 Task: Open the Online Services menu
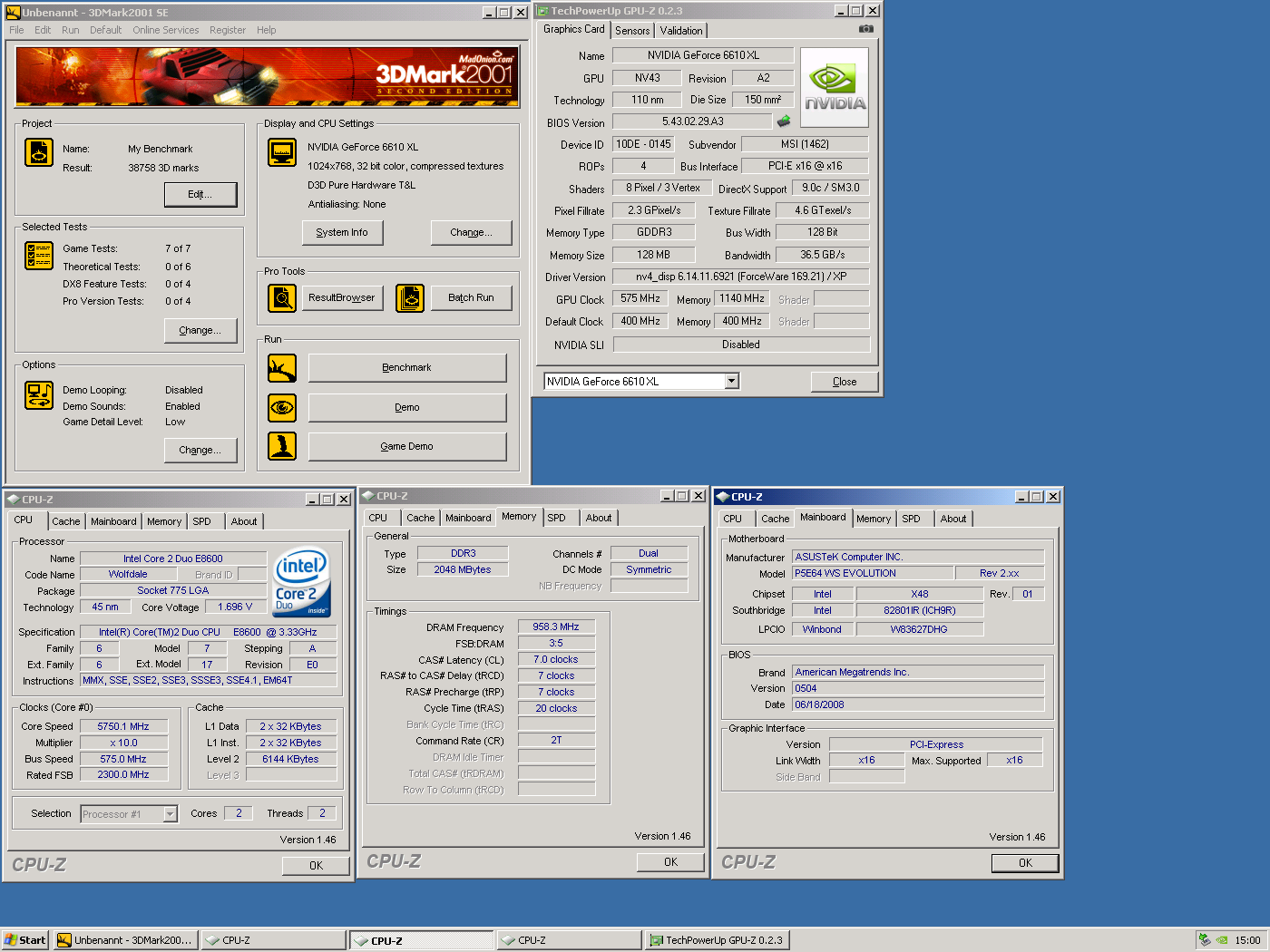pos(165,30)
